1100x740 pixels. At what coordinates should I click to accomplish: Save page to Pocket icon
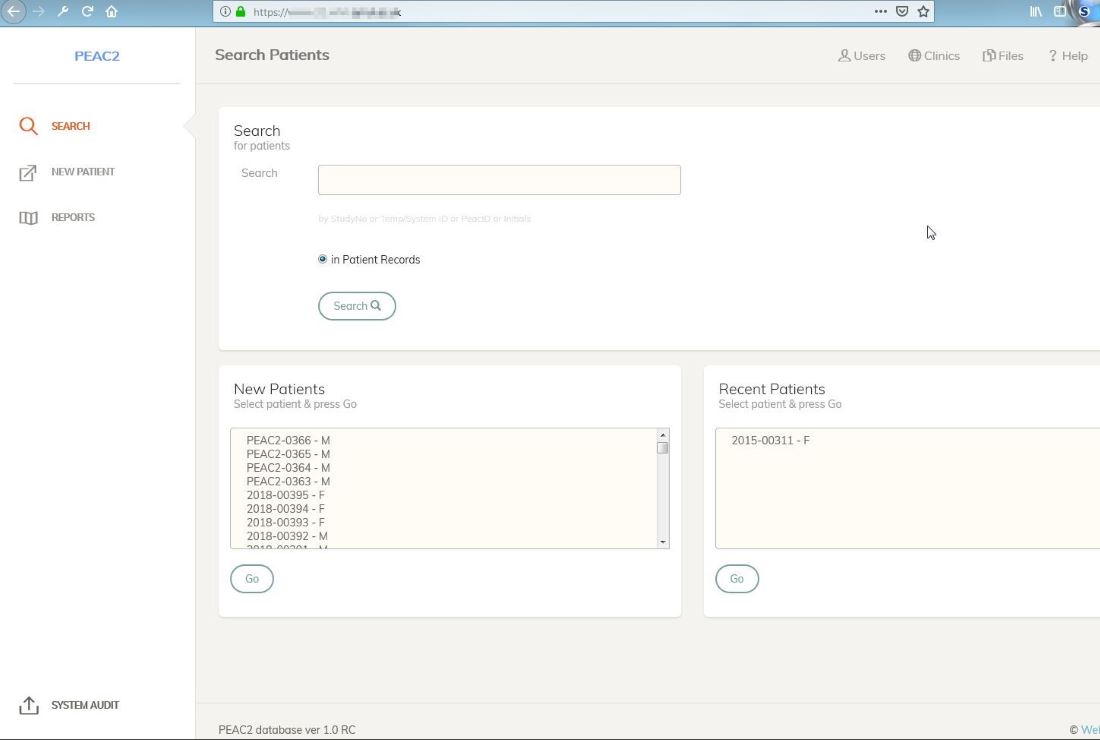click(x=902, y=11)
